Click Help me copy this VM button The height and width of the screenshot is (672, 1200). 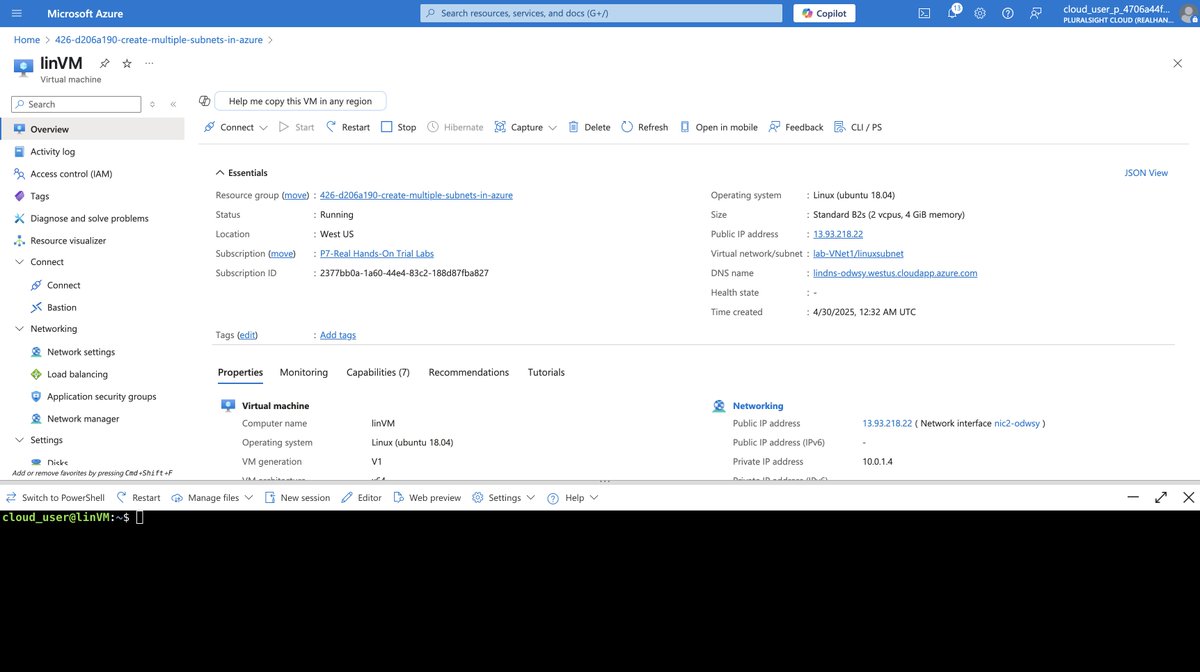click(x=300, y=101)
